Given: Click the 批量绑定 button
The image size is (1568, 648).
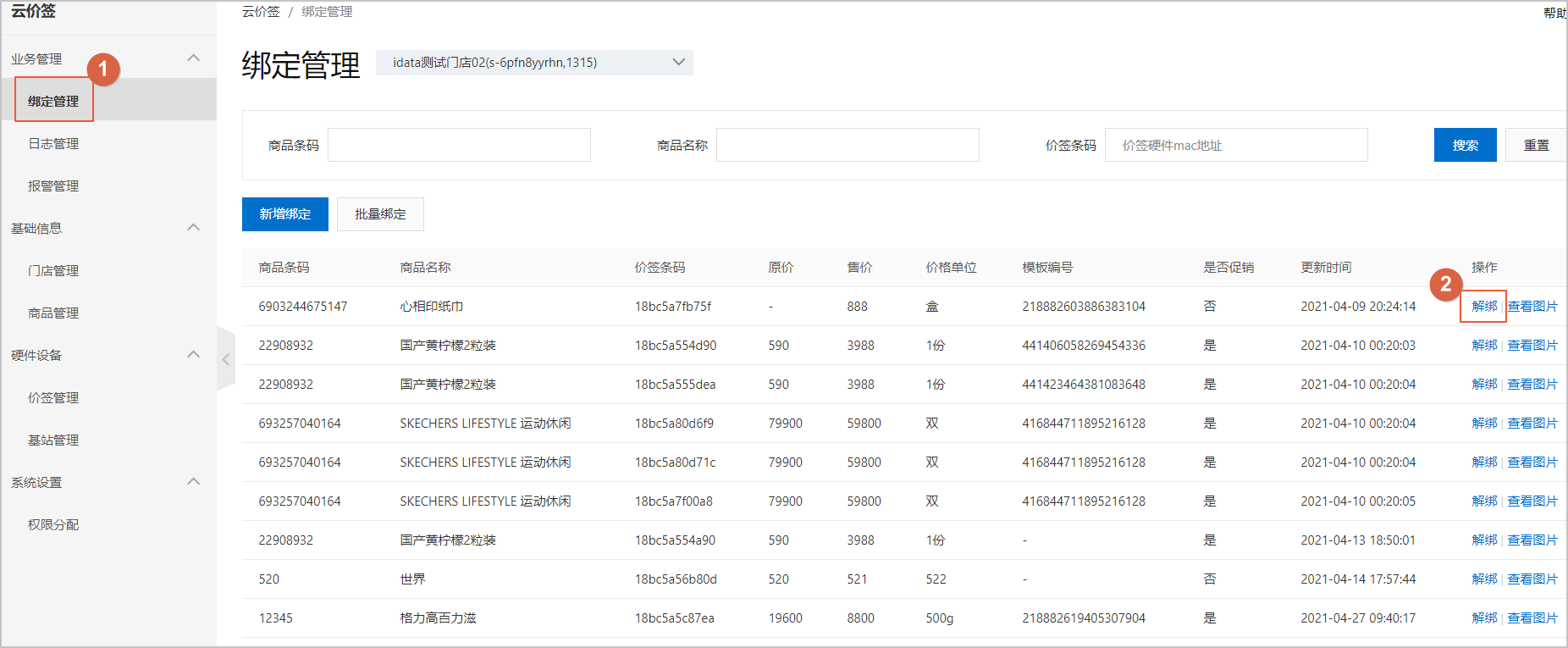Looking at the screenshot, I should coord(380,214).
